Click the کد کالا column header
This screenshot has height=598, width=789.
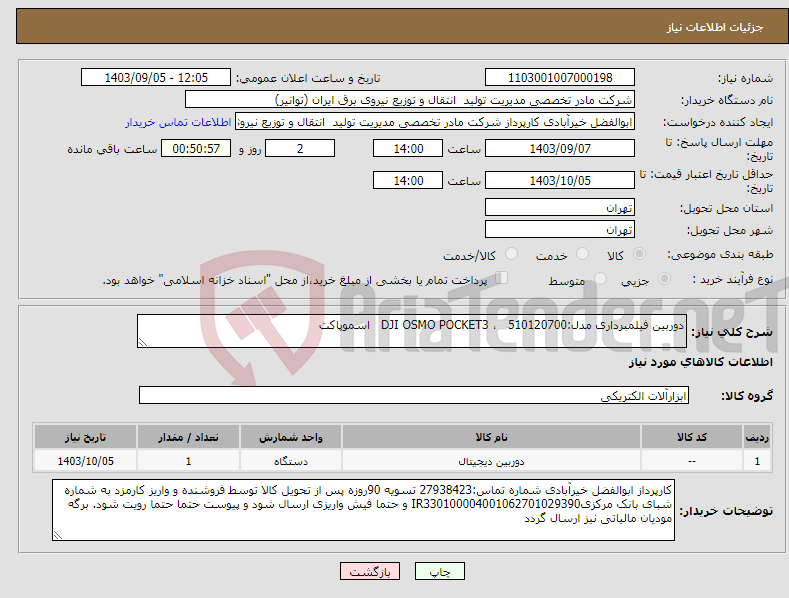click(x=692, y=437)
